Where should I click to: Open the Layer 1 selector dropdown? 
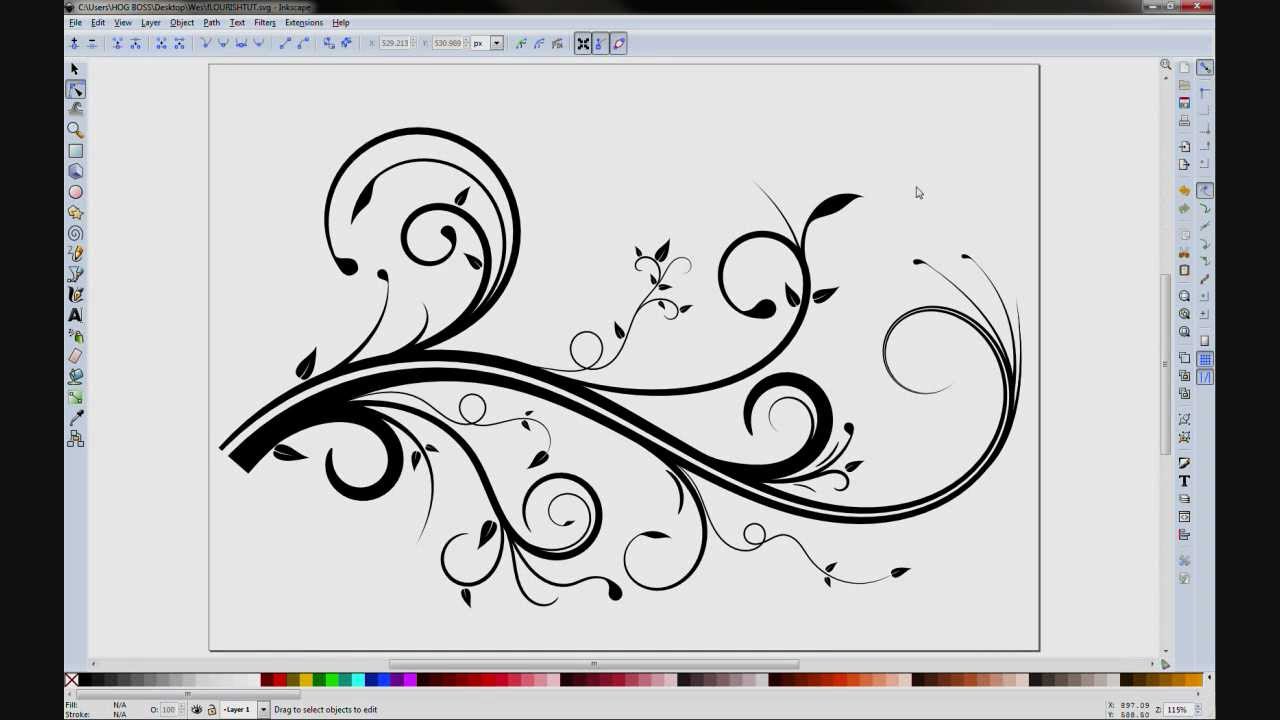point(264,709)
